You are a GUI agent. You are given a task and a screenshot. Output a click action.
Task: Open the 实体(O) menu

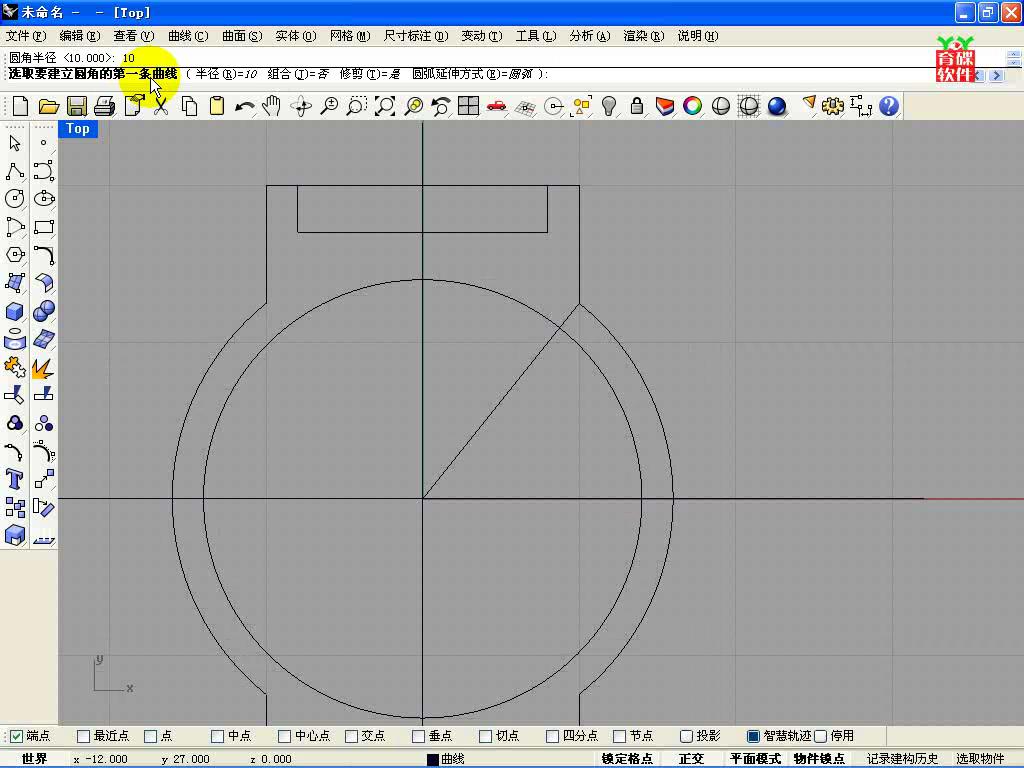pos(296,36)
